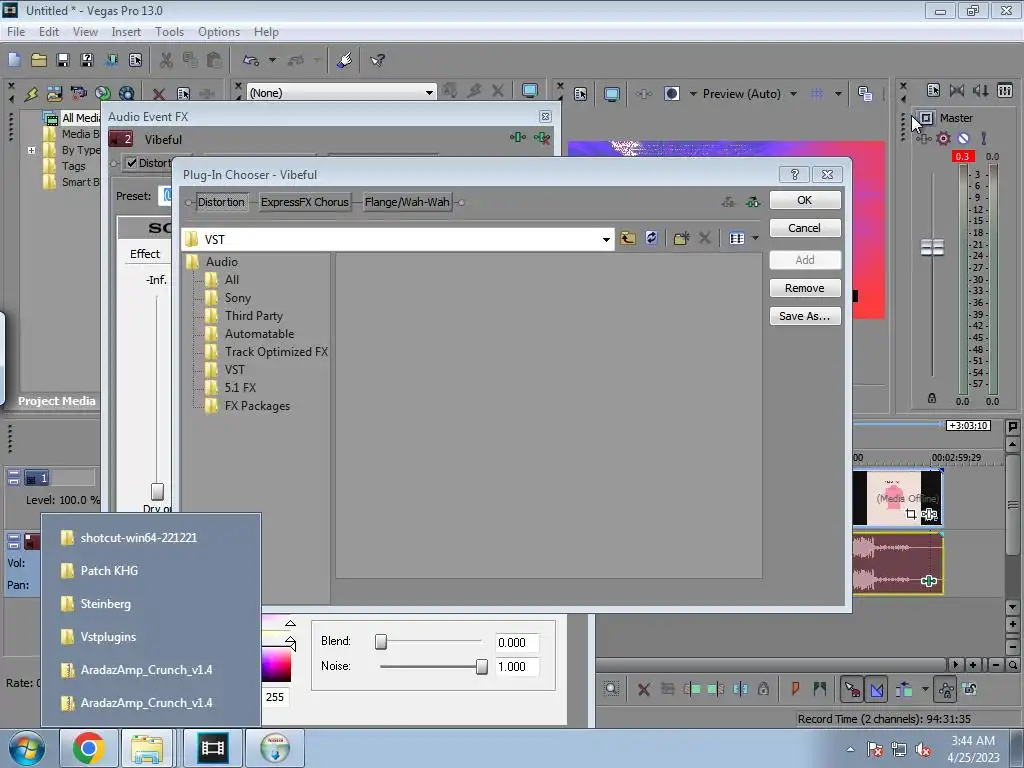Select the Flange/Wah-Wah plug-in in chain

click(x=407, y=202)
